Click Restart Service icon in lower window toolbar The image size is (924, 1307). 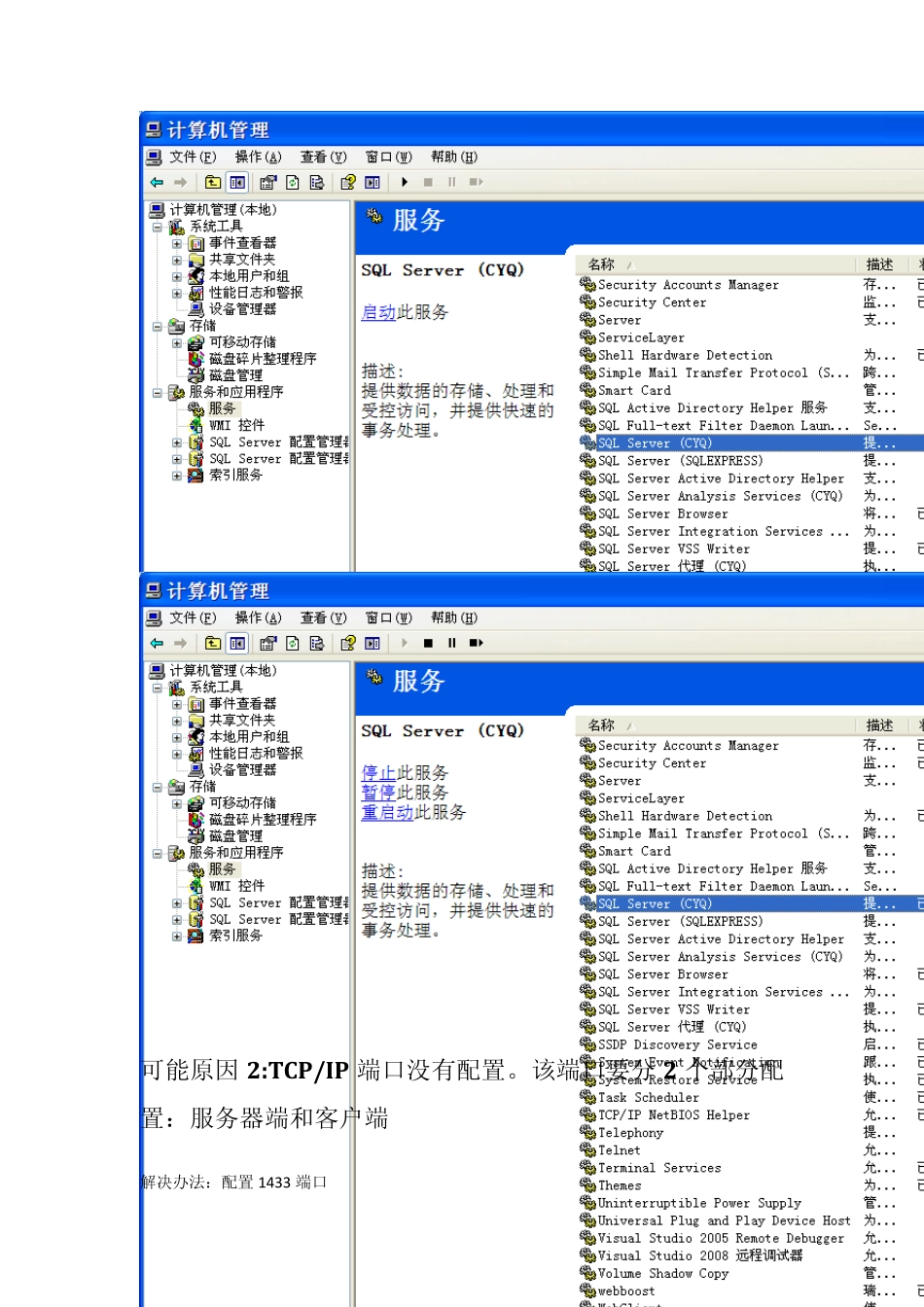click(477, 643)
